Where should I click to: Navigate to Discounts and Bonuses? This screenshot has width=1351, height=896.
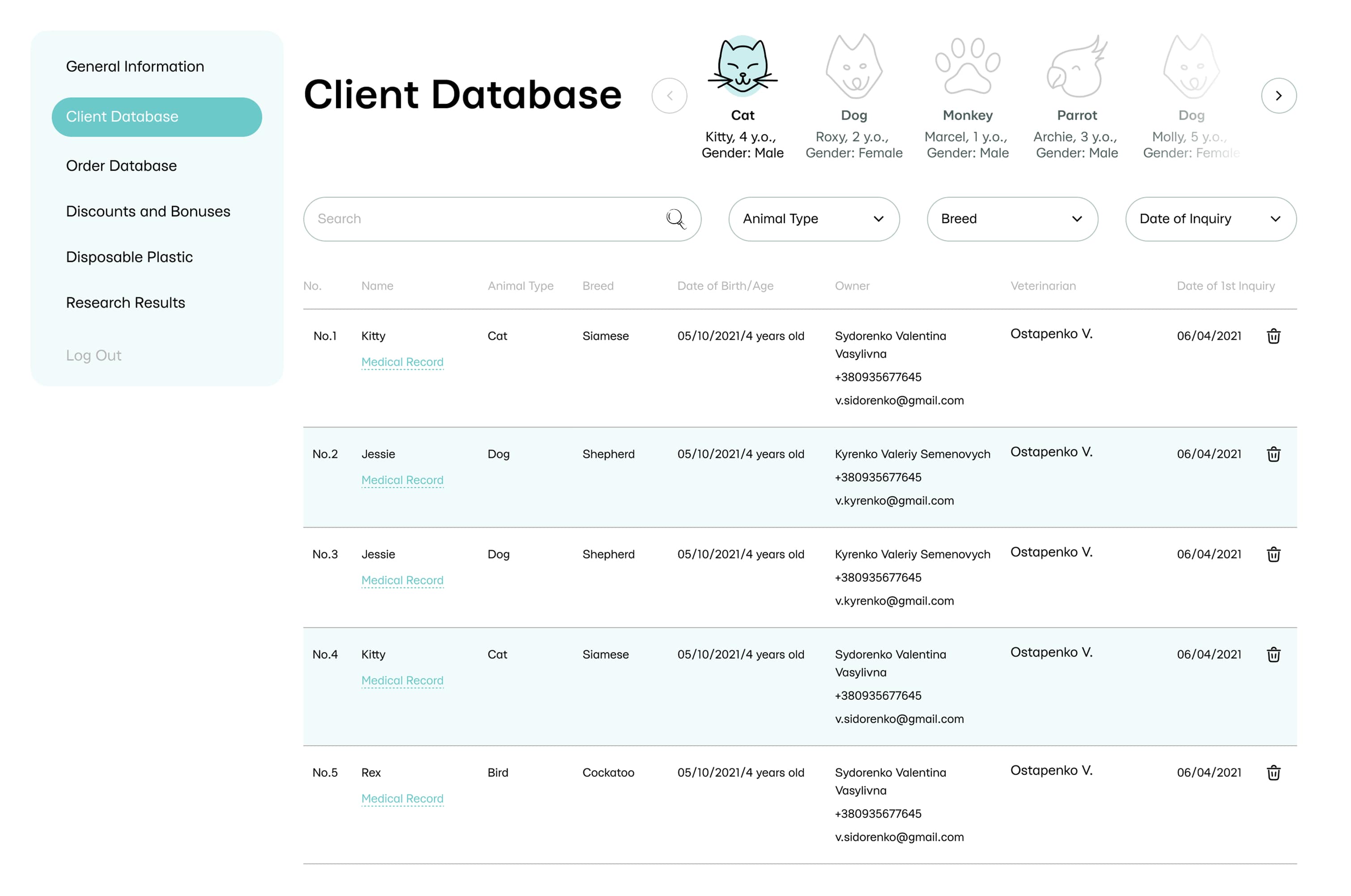point(148,211)
